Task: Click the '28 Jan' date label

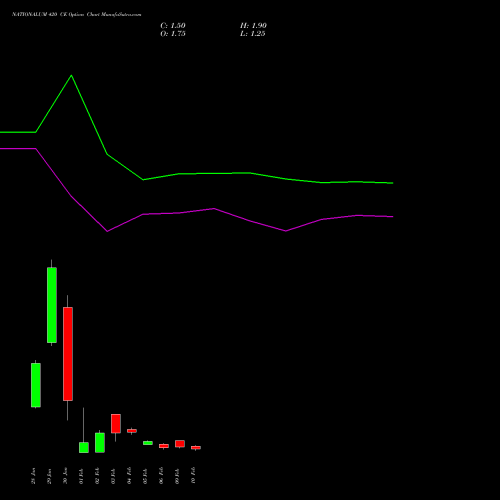Action: click(33, 476)
